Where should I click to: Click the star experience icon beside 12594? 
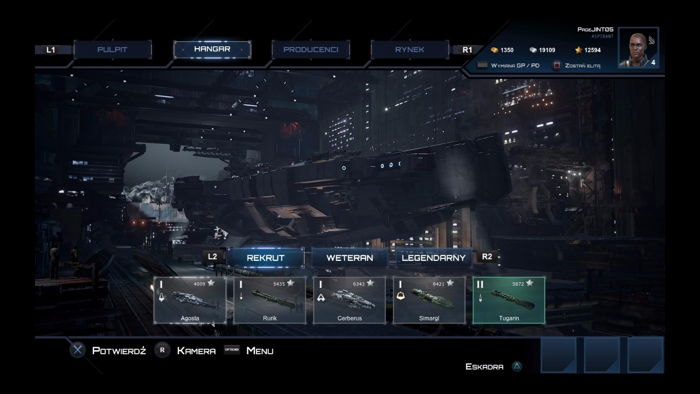[579, 50]
